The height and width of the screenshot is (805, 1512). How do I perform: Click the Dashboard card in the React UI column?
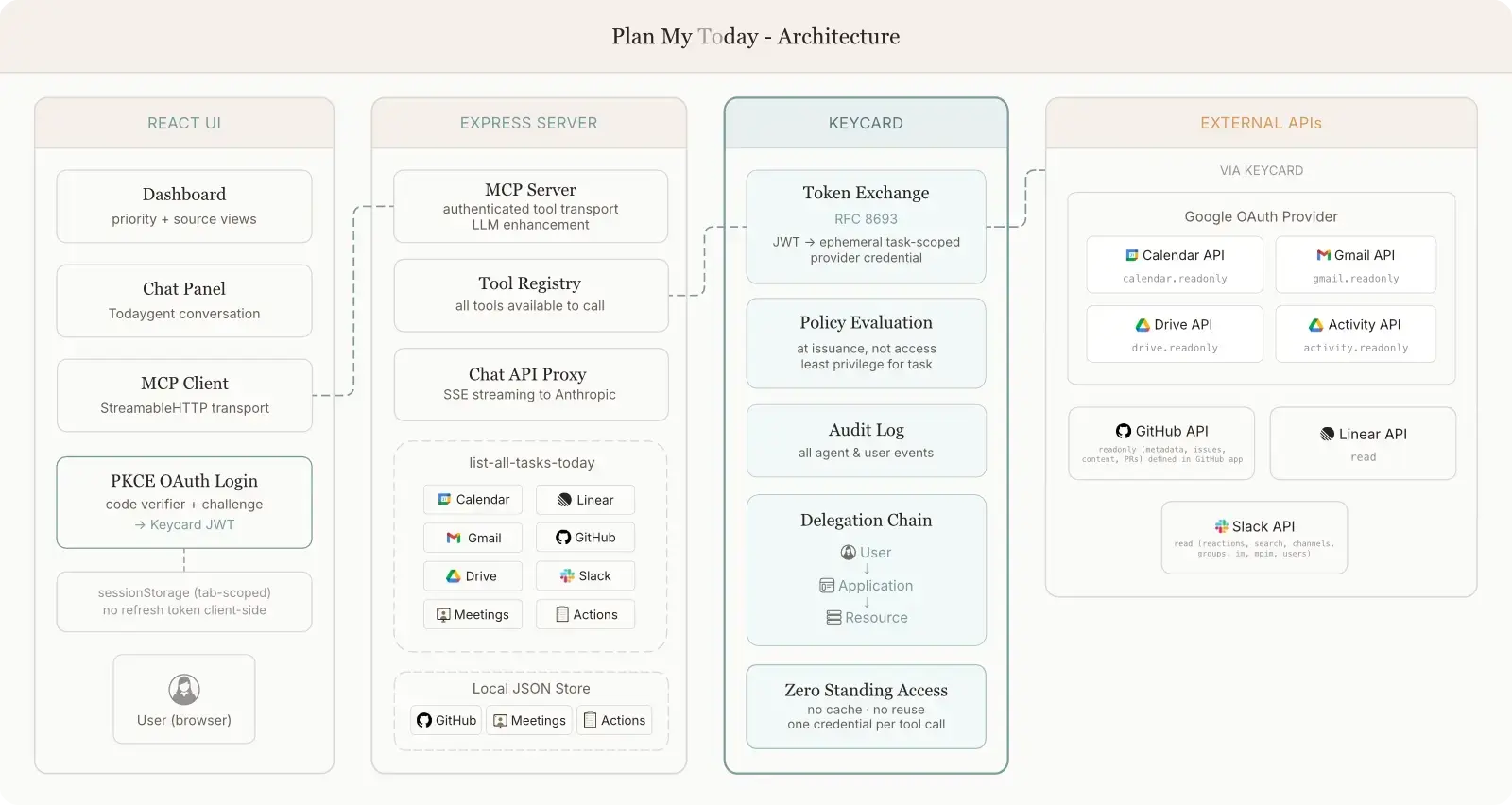click(184, 206)
